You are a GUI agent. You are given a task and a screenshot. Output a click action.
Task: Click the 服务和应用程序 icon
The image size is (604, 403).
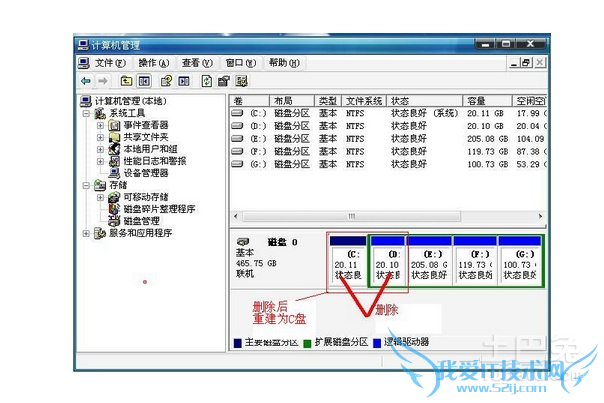tap(100, 233)
